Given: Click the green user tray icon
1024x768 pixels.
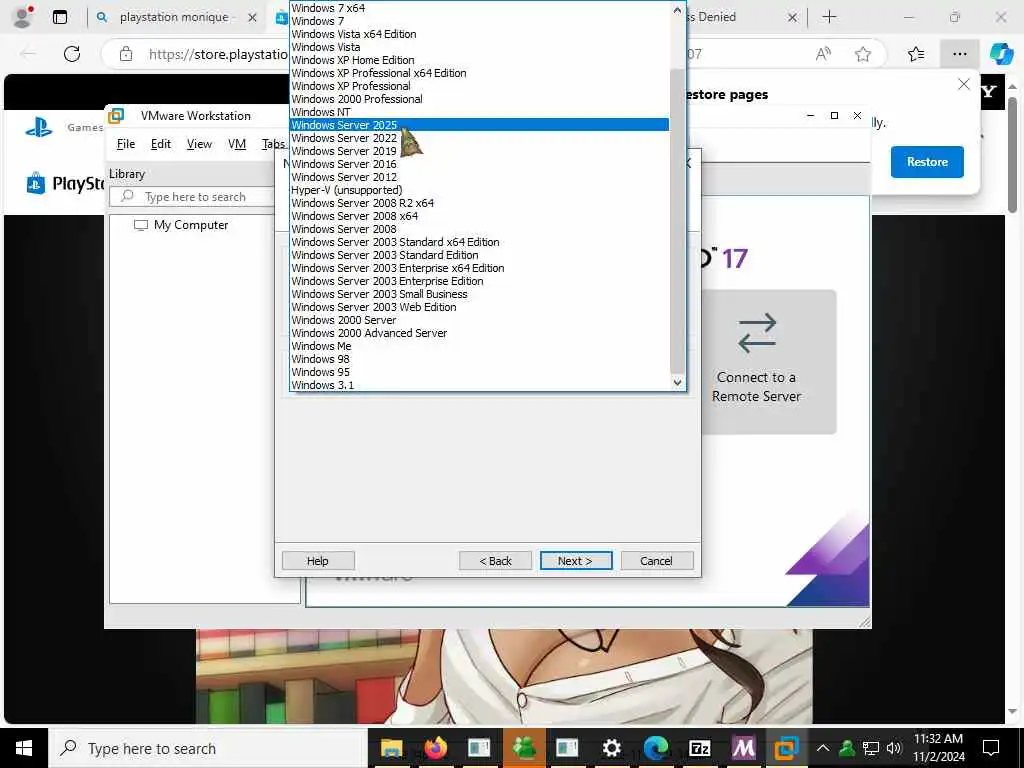Looking at the screenshot, I should 847,748.
